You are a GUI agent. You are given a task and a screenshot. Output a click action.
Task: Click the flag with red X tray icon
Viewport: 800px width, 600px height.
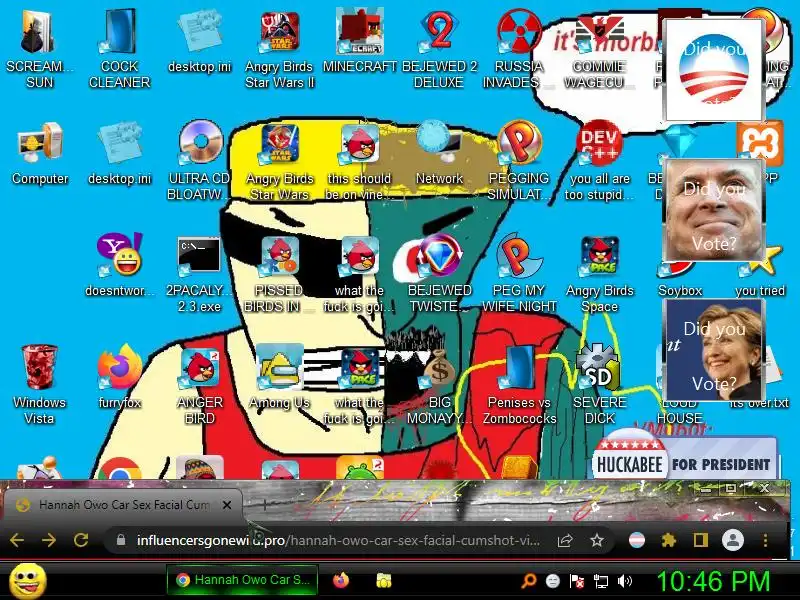[x=577, y=581]
